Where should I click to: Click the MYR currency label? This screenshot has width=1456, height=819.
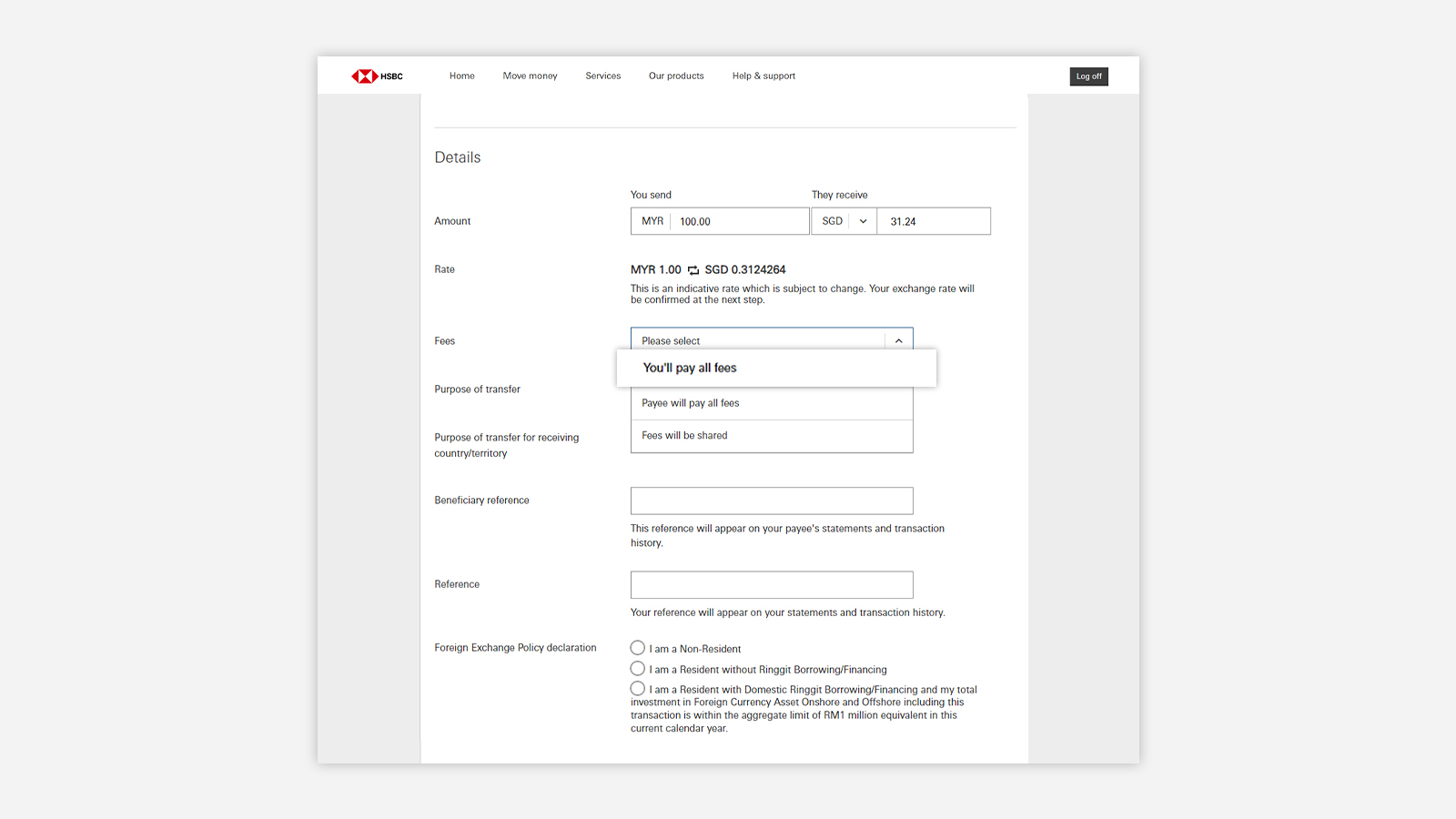point(652,221)
